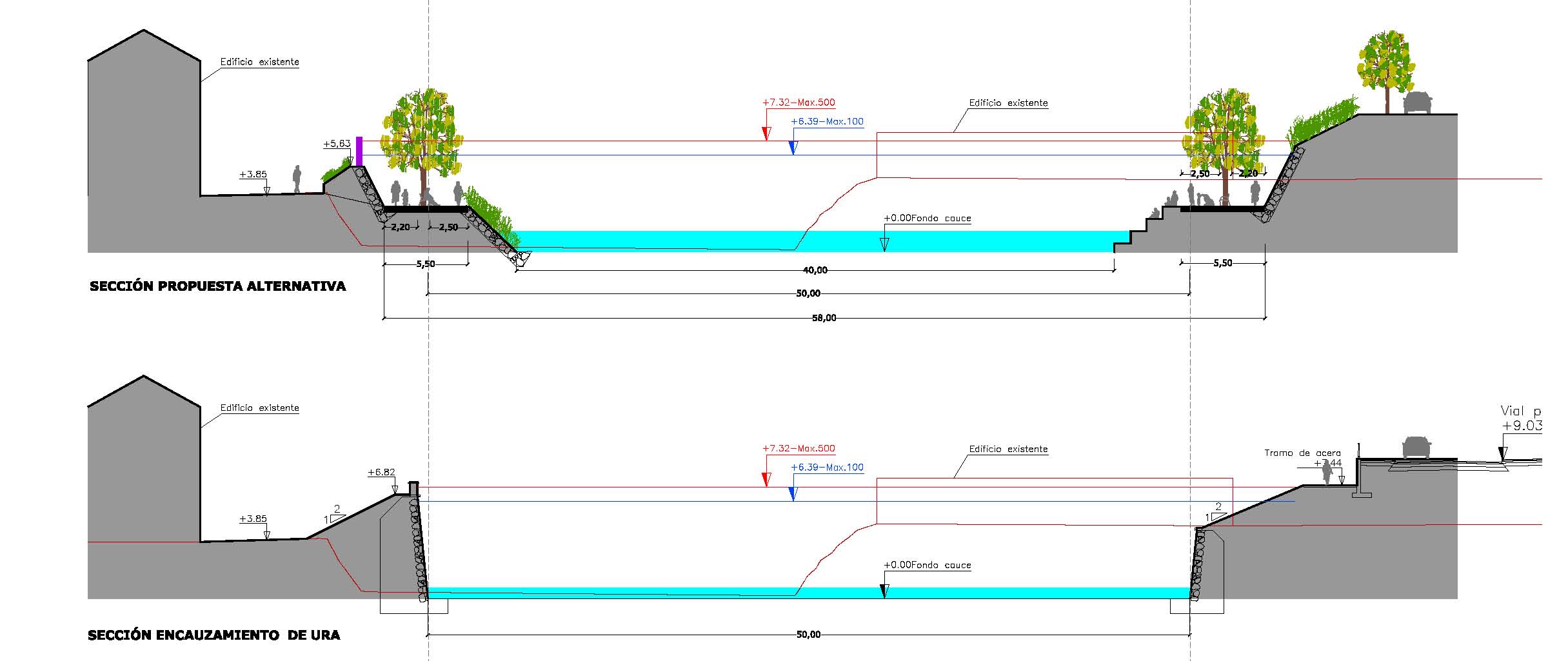Select the blue +6.39 arrow marker, lower section
This screenshot has width=1568, height=661.
(x=793, y=493)
